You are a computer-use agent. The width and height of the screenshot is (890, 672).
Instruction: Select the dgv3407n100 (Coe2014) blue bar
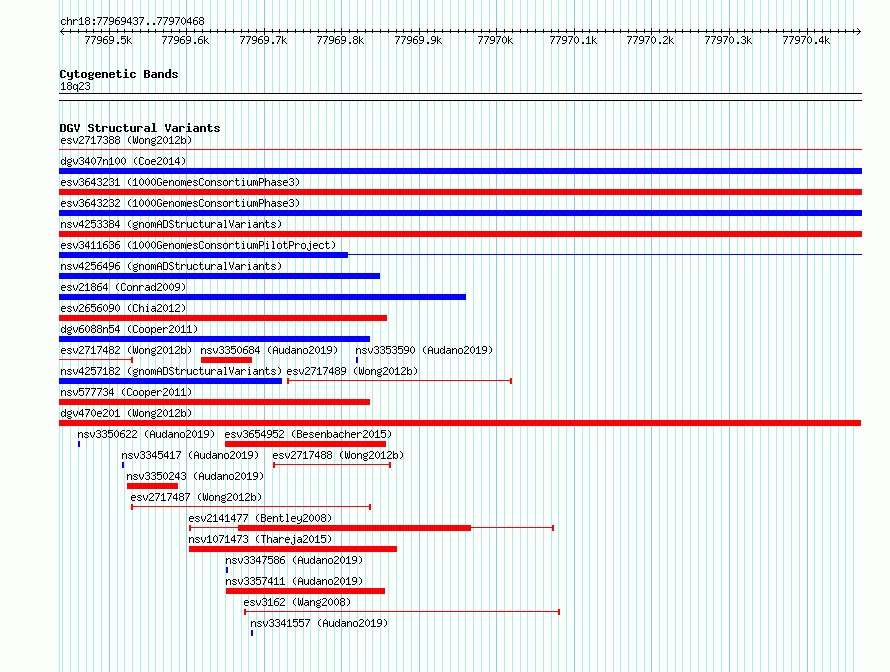click(x=460, y=171)
